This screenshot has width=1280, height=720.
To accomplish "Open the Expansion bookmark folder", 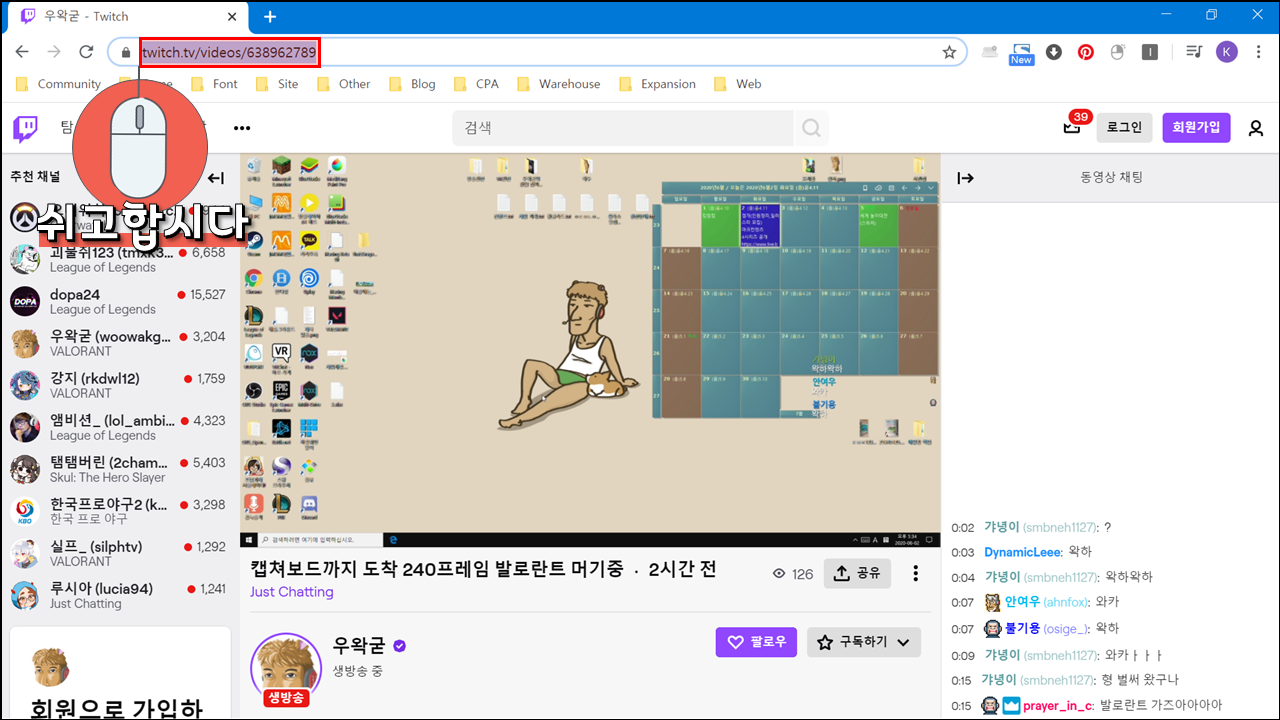I will [x=657, y=84].
